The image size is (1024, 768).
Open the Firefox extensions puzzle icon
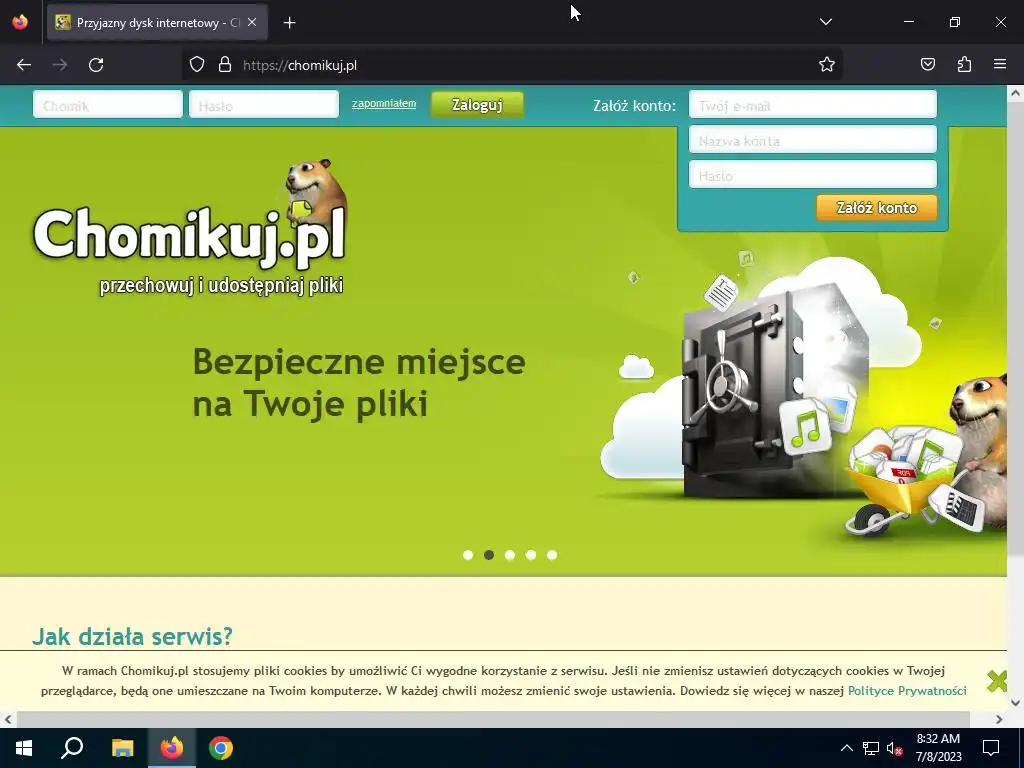click(x=964, y=65)
